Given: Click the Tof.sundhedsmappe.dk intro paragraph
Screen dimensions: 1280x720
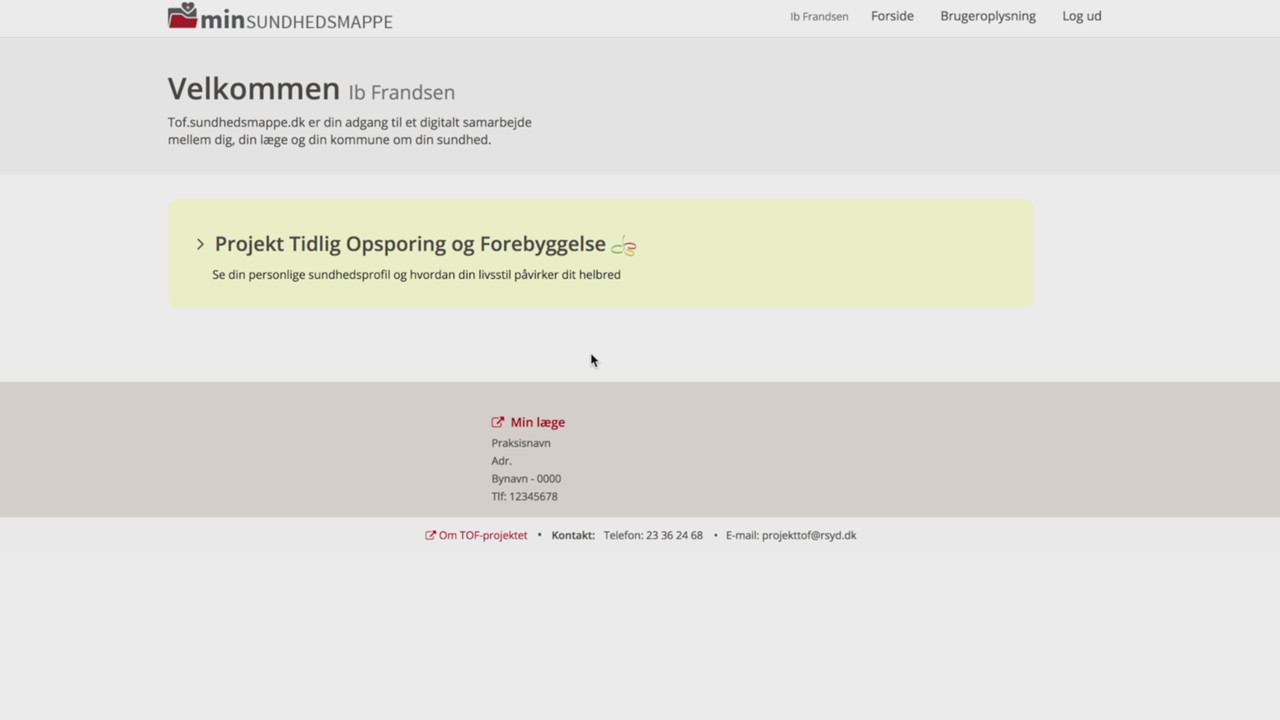Looking at the screenshot, I should click(350, 131).
